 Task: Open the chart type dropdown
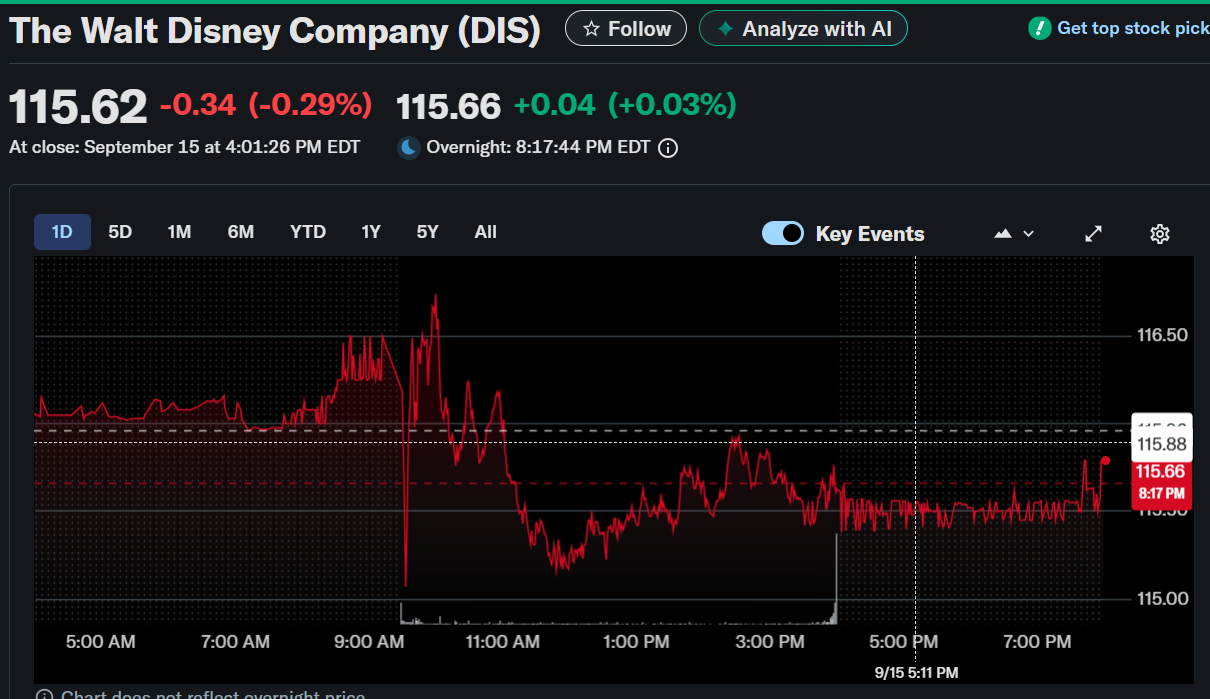tap(1014, 233)
